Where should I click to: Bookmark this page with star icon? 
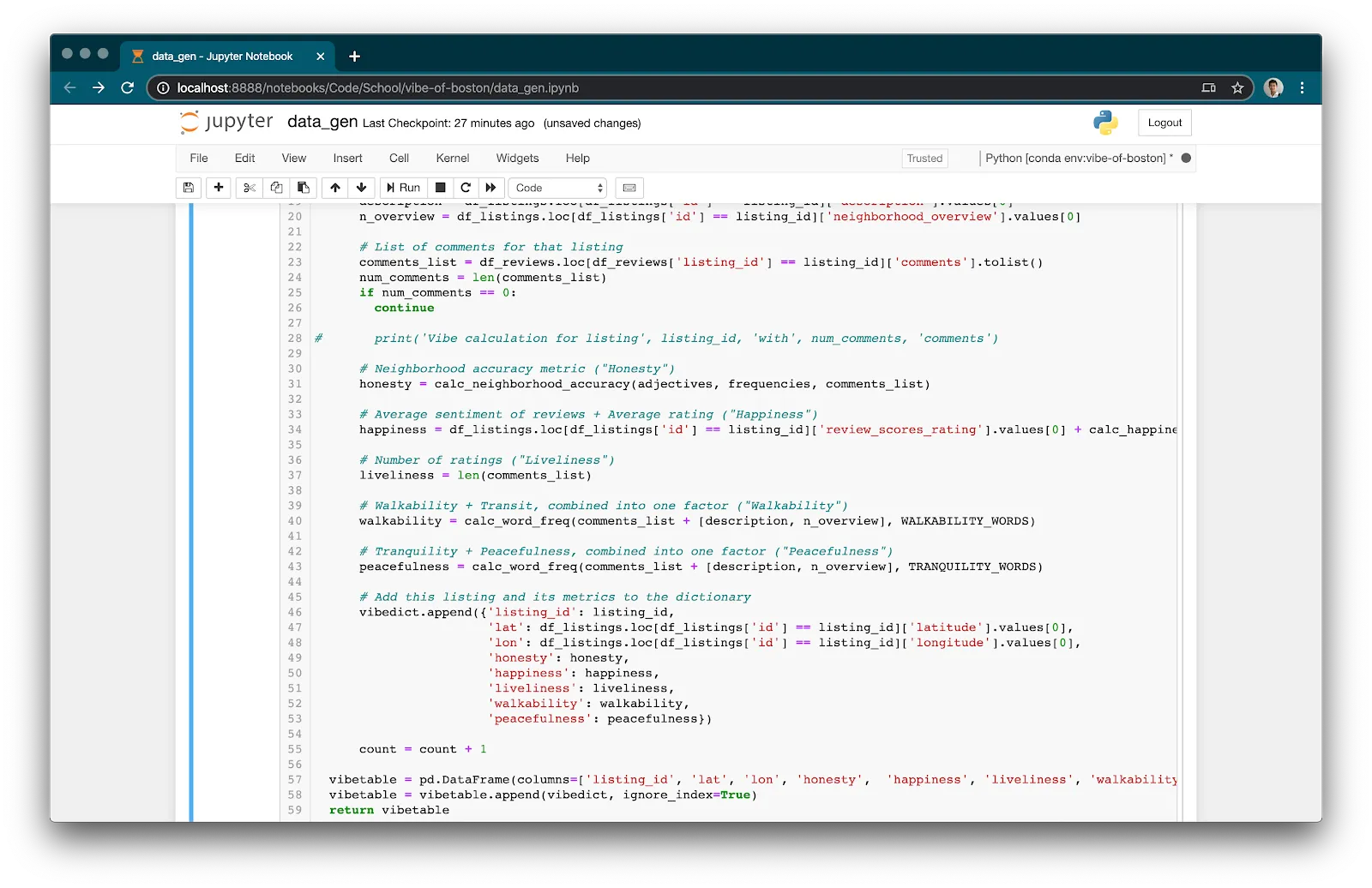pyautogui.click(x=1237, y=87)
